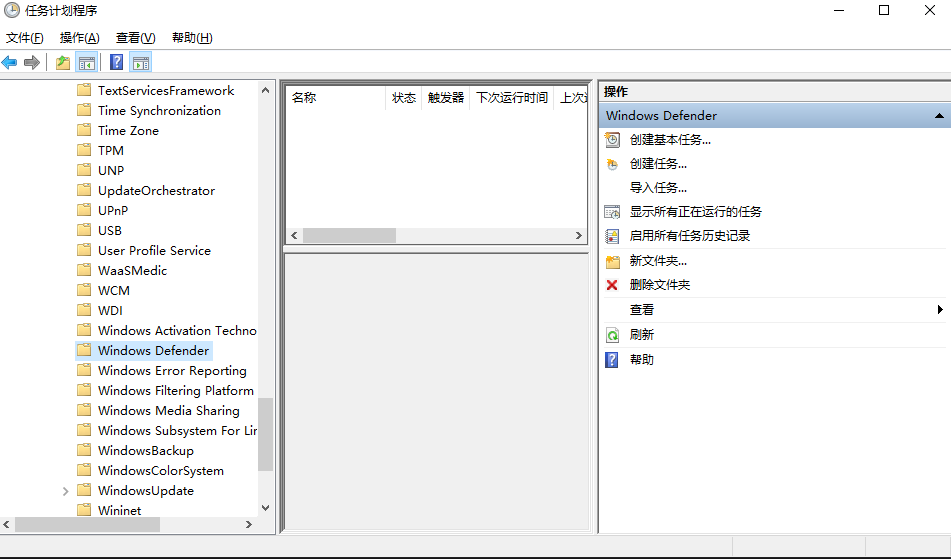Screen dimensions: 951x559
Task: Toggle the show/hide console tree icon
Action: click(87, 62)
